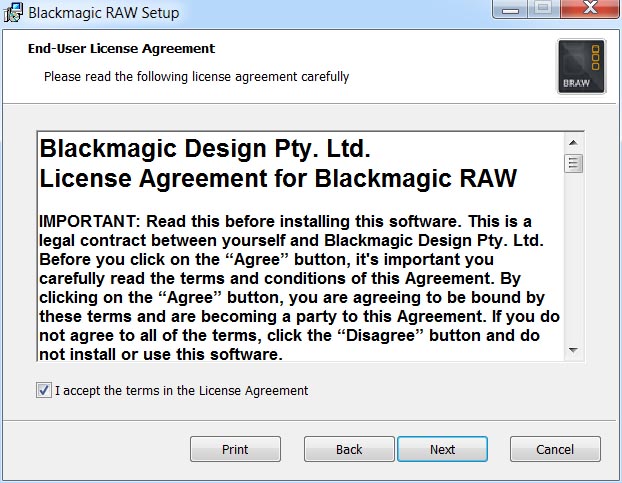Click the BRAW logo icon
The width and height of the screenshot is (622, 483).
pyautogui.click(x=581, y=66)
